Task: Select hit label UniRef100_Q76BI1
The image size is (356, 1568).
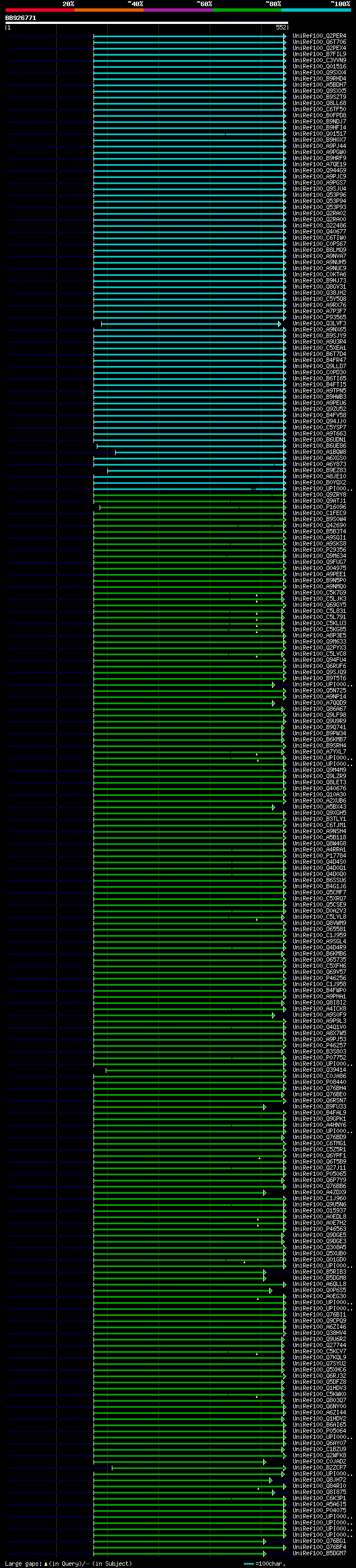Action: pos(319,1315)
